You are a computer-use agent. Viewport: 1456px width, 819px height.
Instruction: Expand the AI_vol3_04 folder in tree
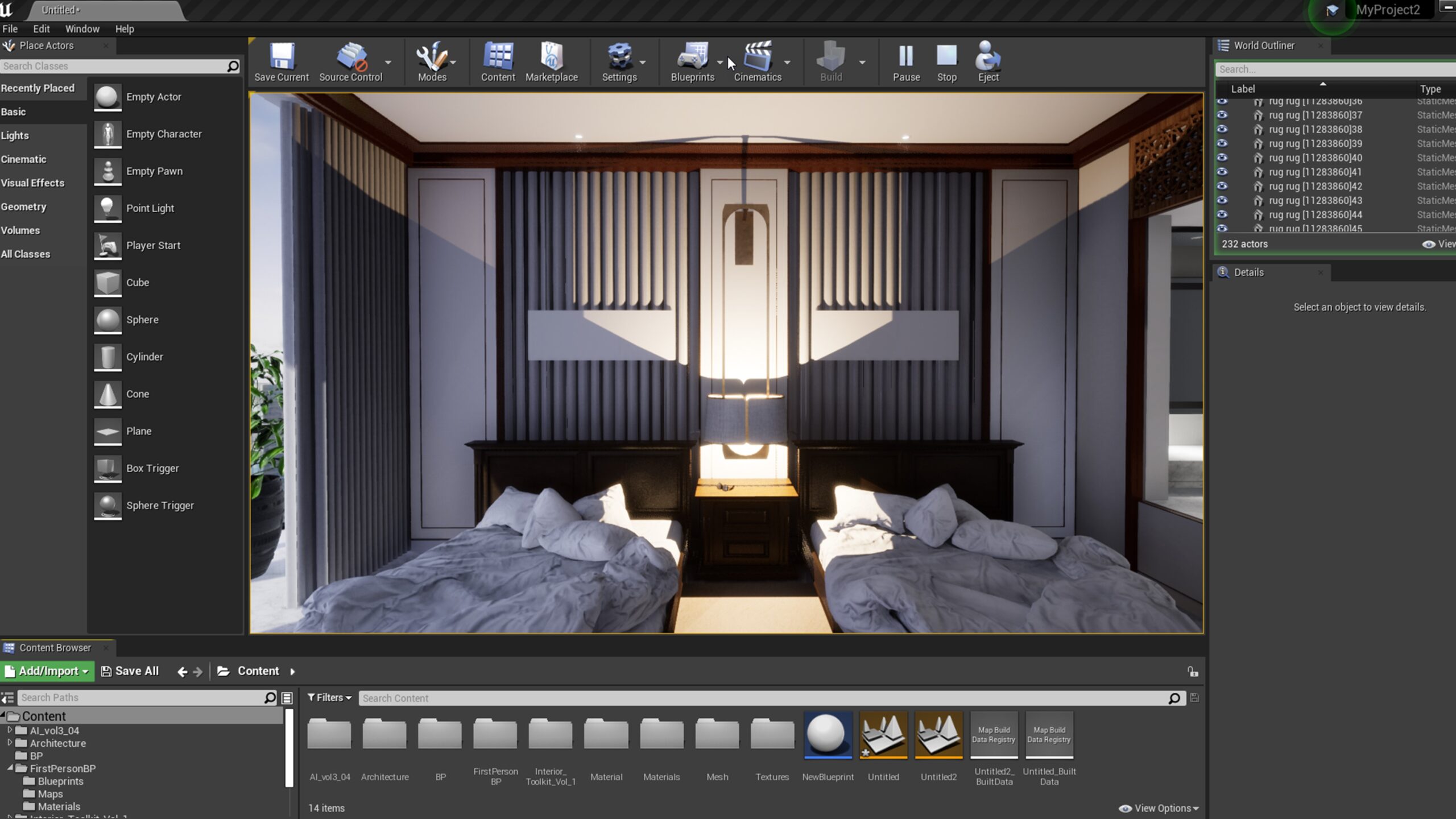[x=10, y=730]
